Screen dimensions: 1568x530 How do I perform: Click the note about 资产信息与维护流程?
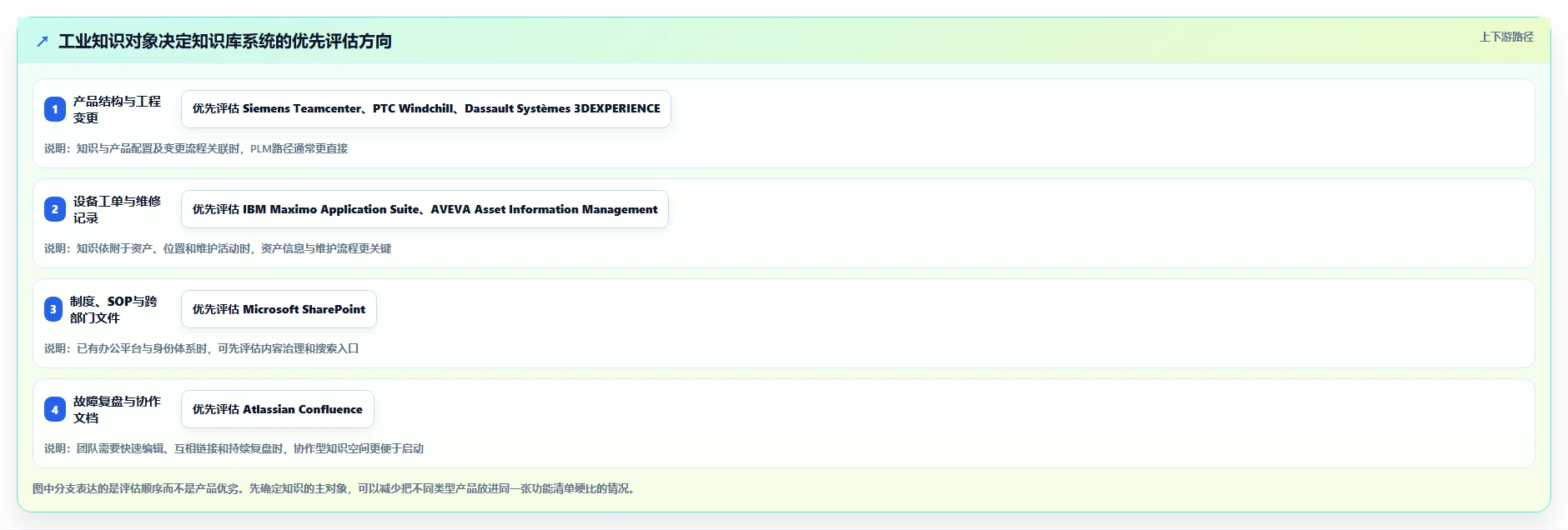click(x=218, y=248)
